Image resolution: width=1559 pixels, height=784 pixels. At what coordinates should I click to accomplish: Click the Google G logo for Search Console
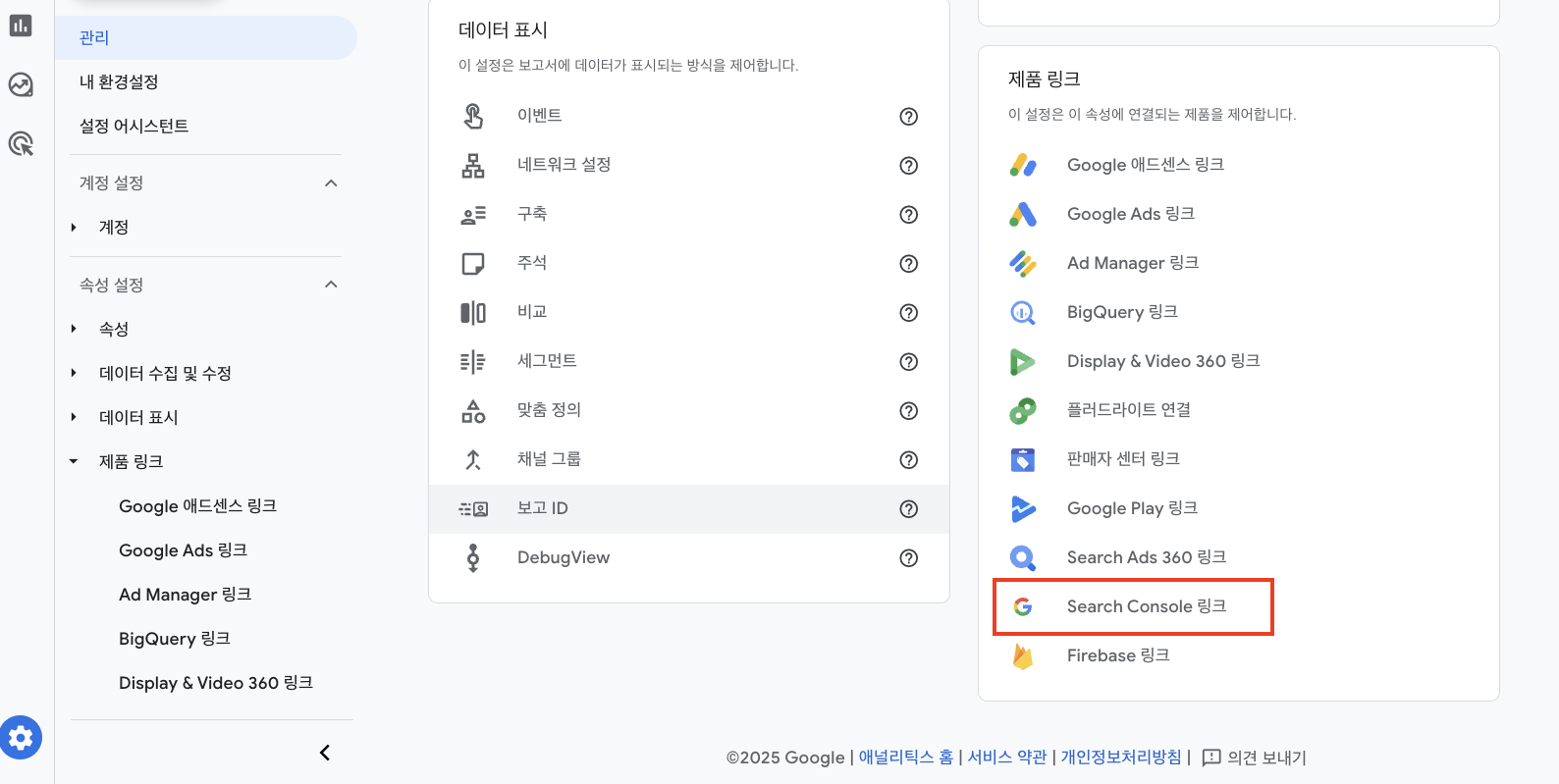click(1023, 606)
